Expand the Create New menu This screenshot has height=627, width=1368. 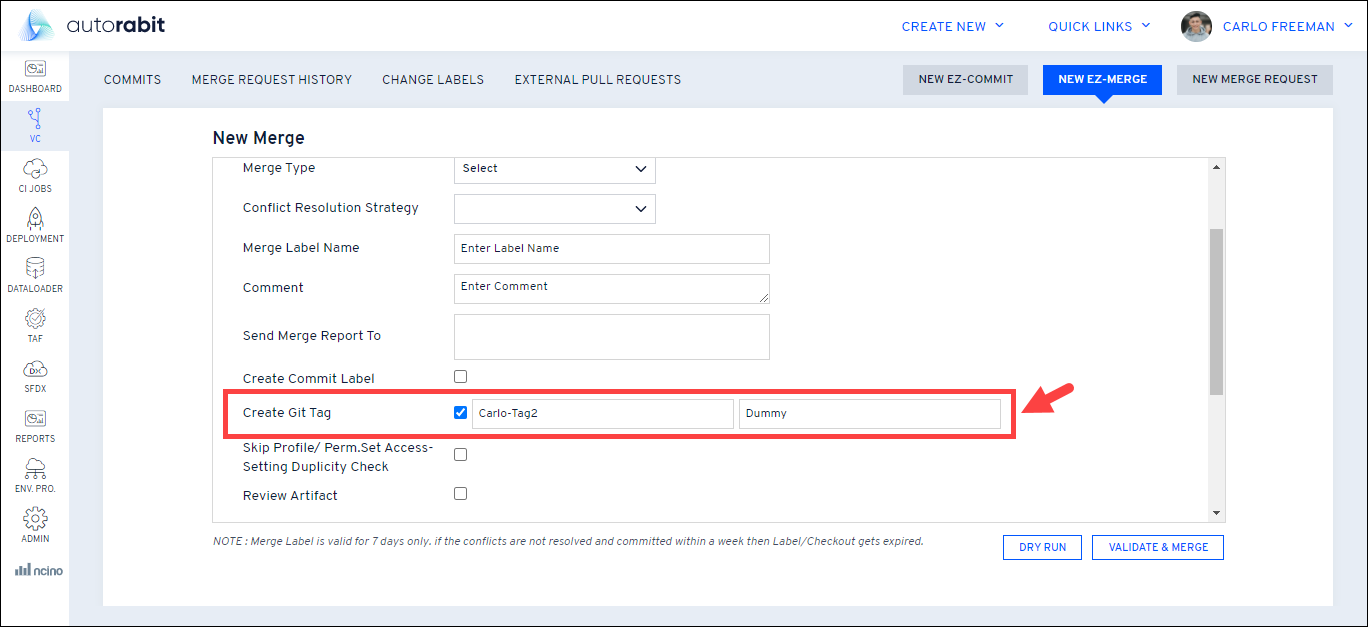pos(952,27)
